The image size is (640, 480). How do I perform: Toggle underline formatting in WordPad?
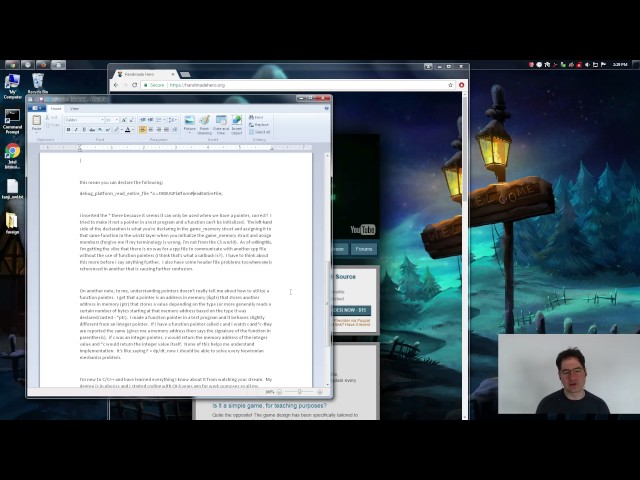point(84,130)
